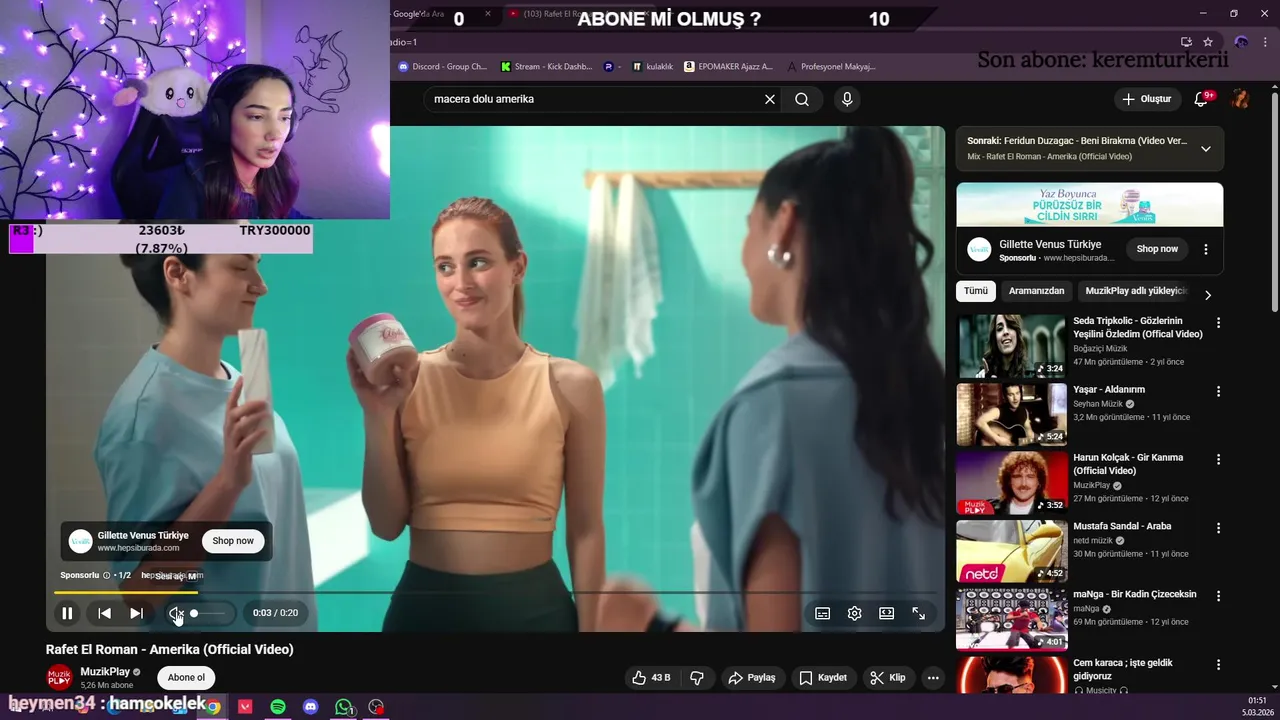The image size is (1280, 720).
Task: Open Seda Tripkolic video thumbnail
Action: coord(1011,346)
